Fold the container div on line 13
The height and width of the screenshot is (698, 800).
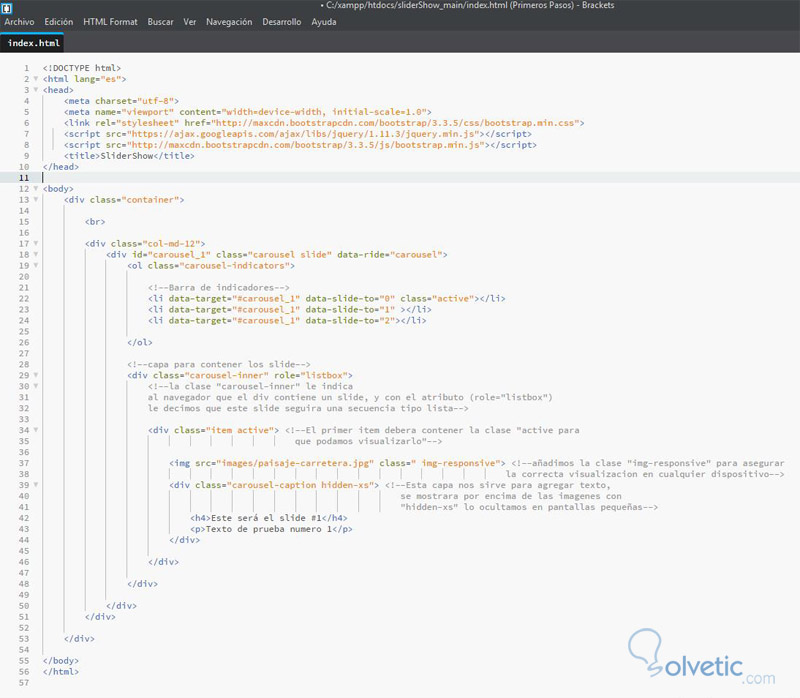point(34,200)
